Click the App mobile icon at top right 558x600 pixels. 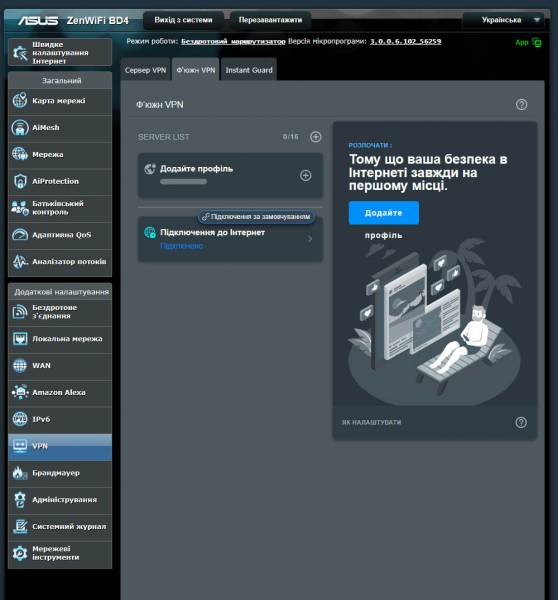pos(537,42)
